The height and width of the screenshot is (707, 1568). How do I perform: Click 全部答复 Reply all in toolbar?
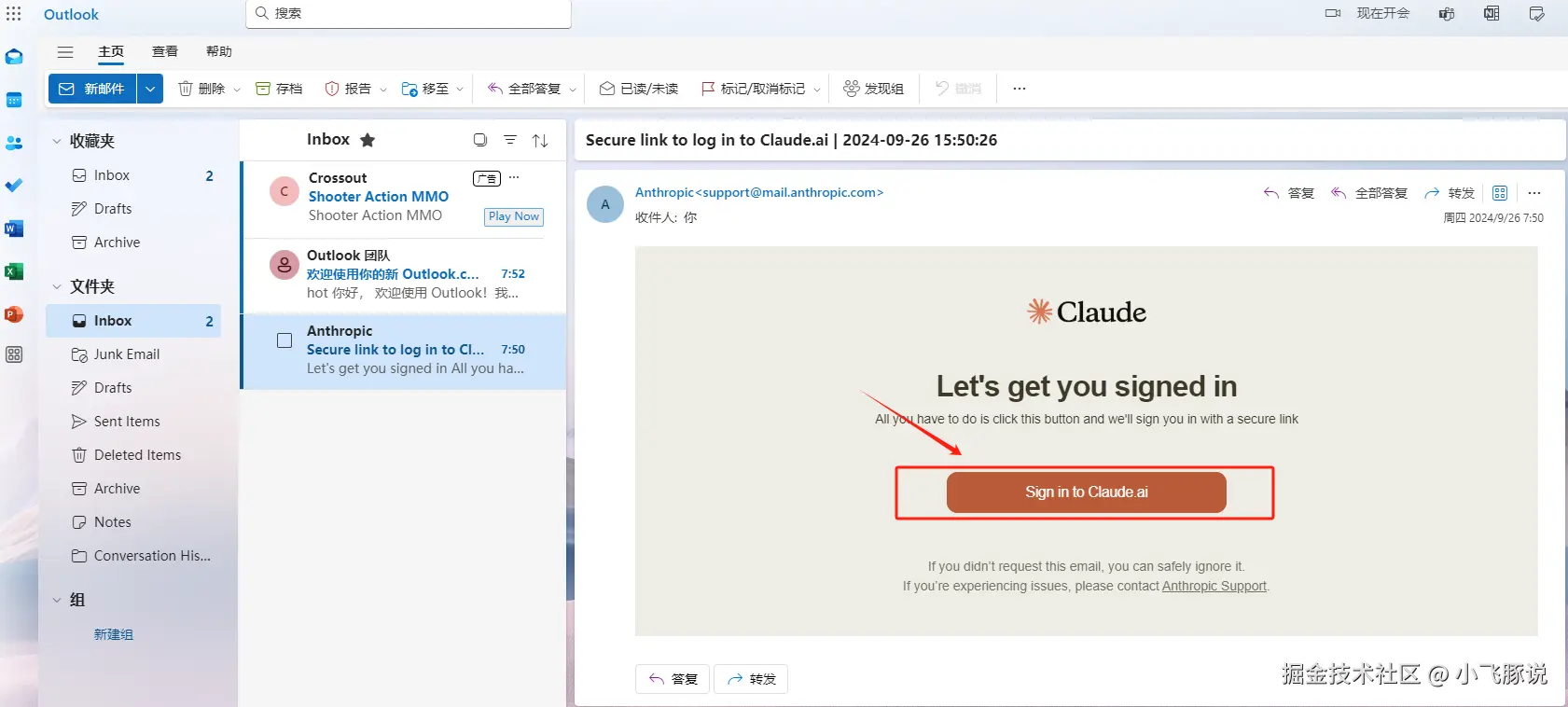[524, 89]
